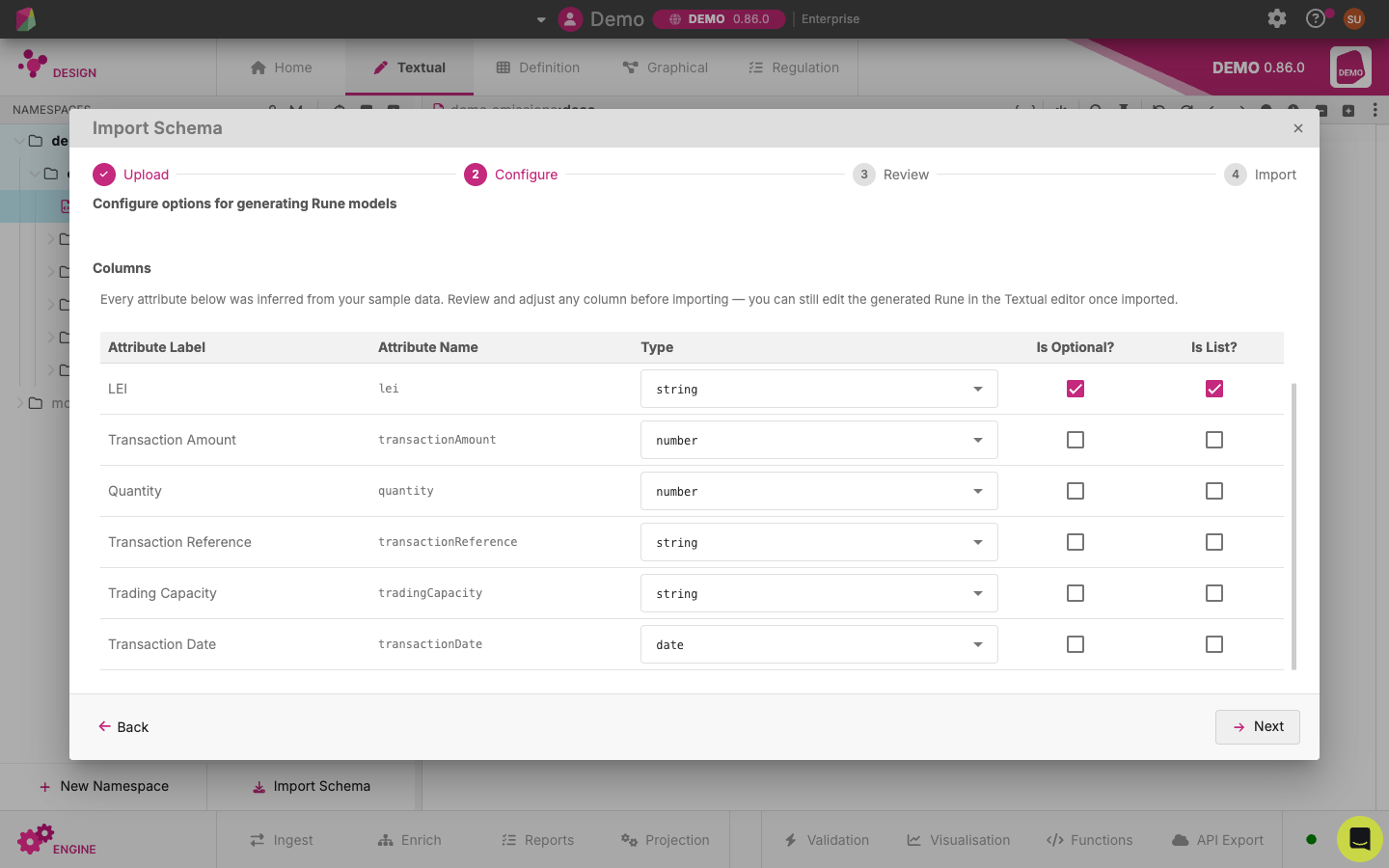Open the Ingest engine tab
The image size is (1389, 868).
coord(282,840)
